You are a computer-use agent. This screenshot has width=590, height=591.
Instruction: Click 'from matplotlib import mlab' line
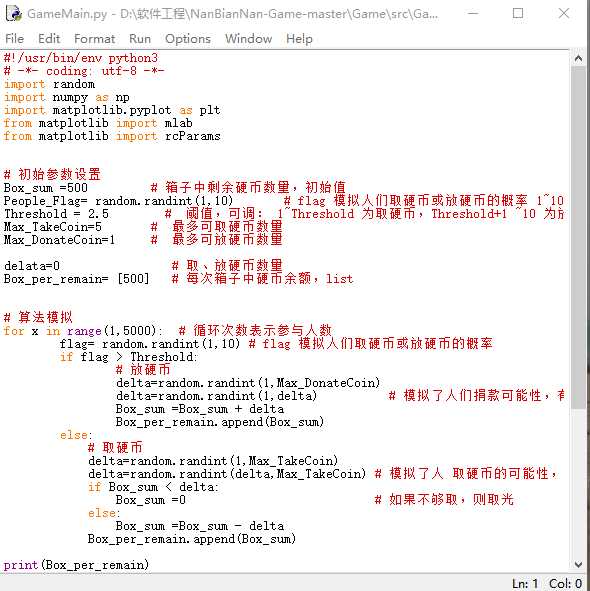[x=98, y=123]
